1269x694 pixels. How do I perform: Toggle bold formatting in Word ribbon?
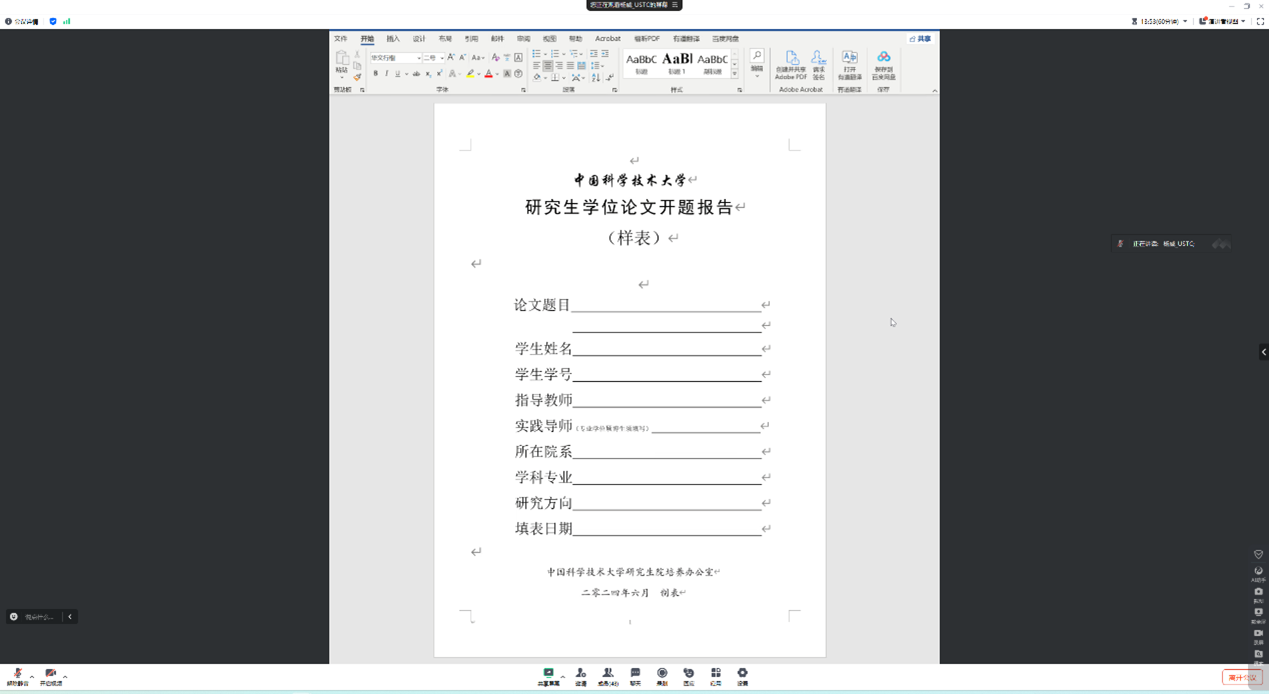376,74
